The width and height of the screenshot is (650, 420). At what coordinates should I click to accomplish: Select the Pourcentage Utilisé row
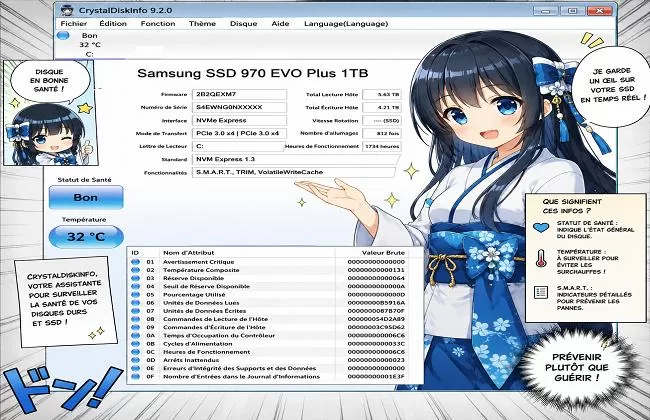pos(274,295)
